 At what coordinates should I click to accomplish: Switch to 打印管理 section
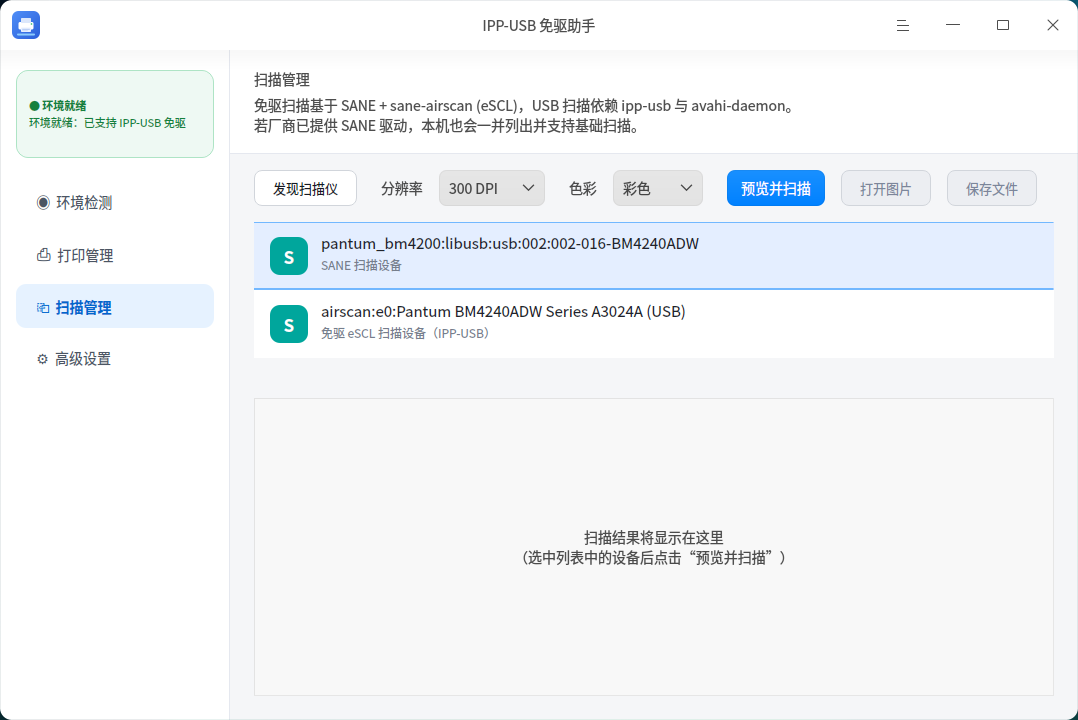coord(115,255)
